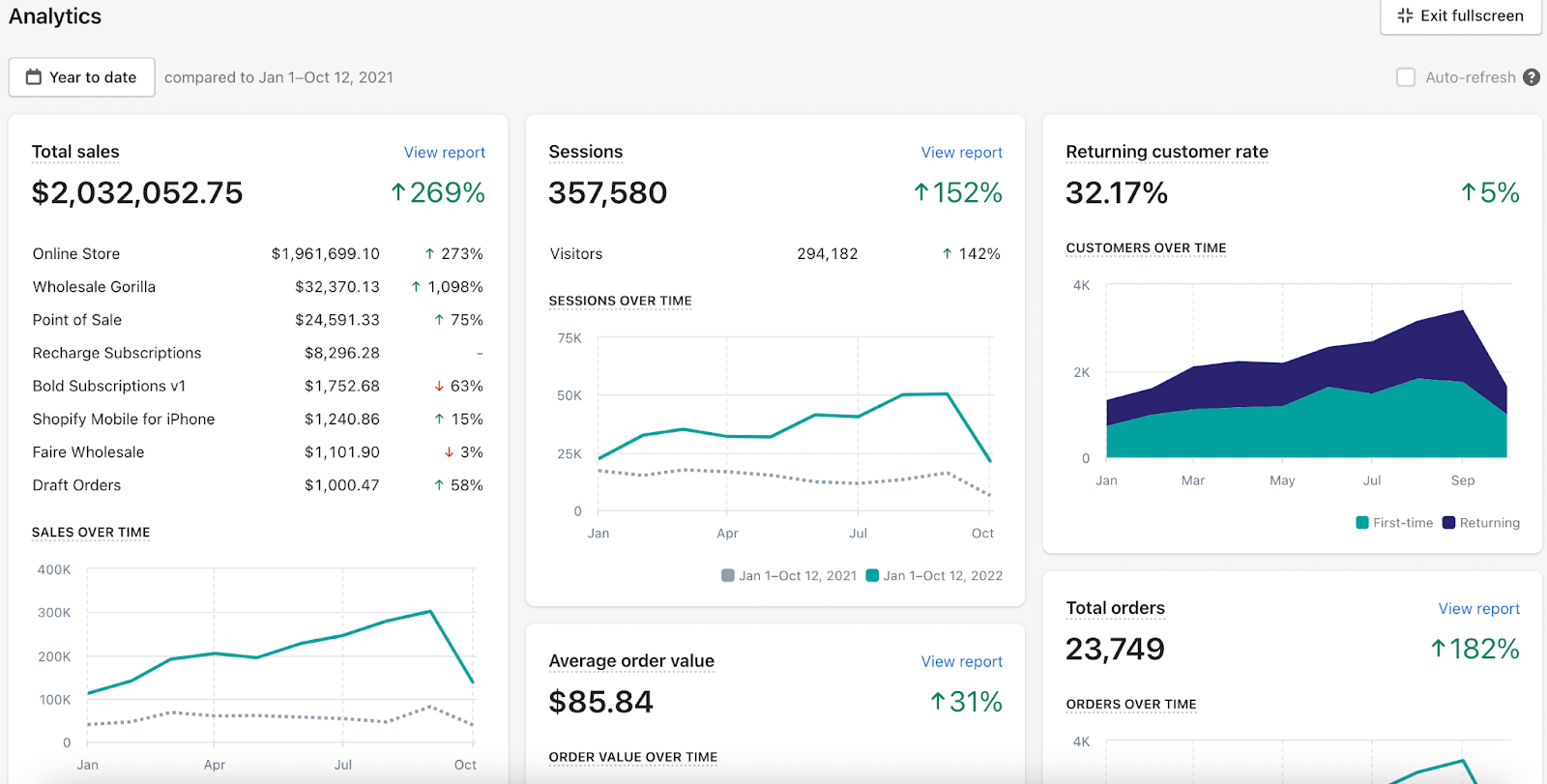Click the CUSTOMERS OVER TIME heading

(x=1146, y=248)
